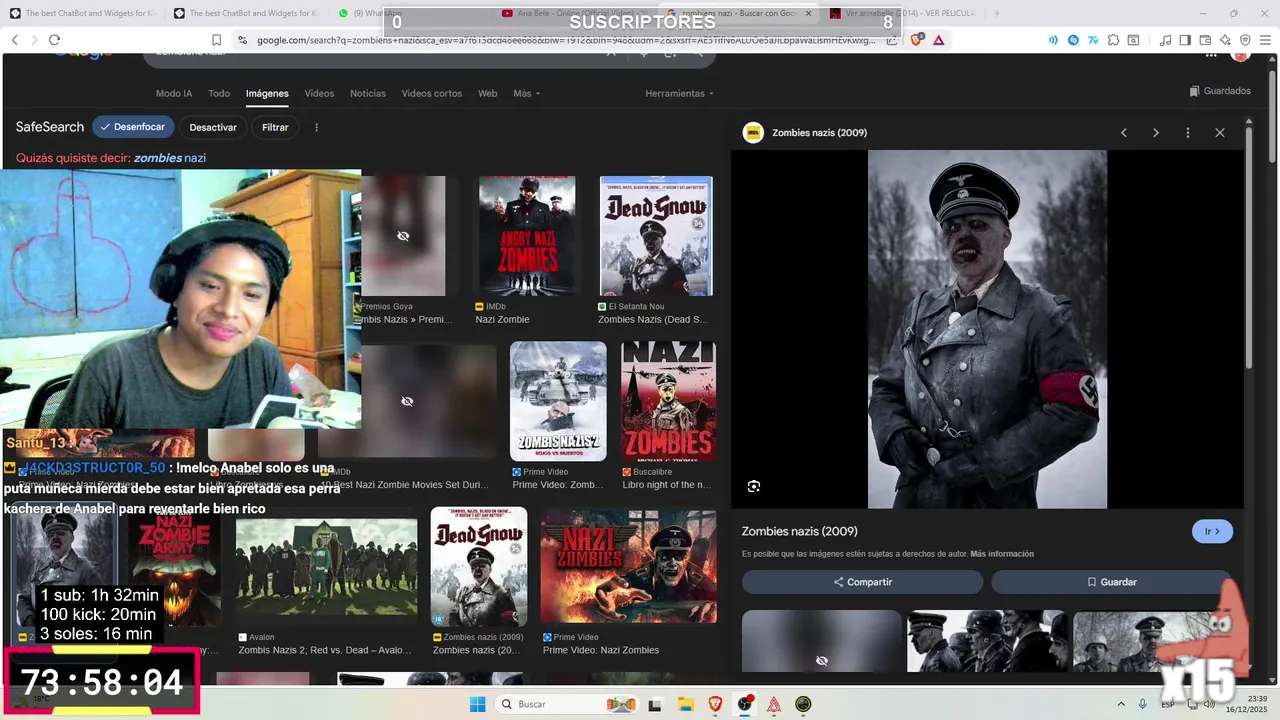
Task: Open the Brave Rewards triangle icon
Action: click(x=939, y=40)
